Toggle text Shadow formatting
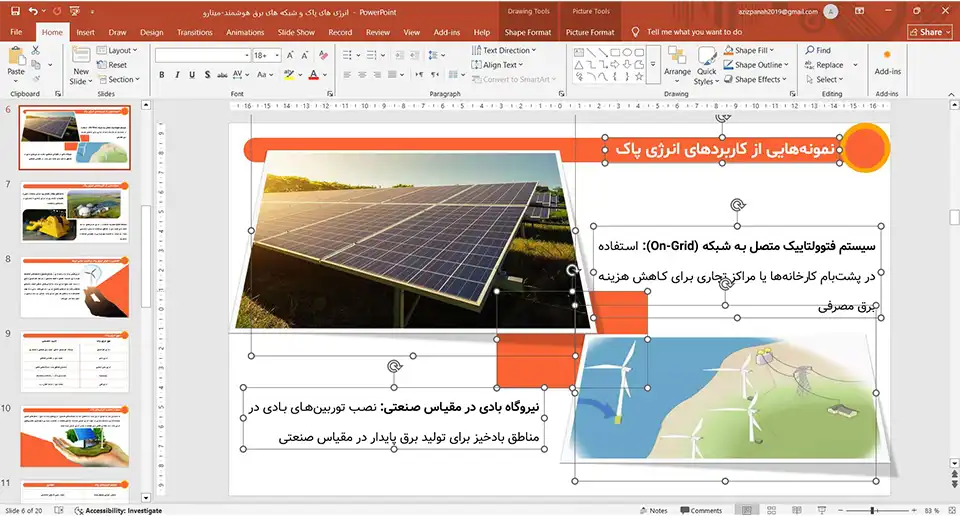Viewport: 960px width, 516px height. pyautogui.click(x=208, y=75)
